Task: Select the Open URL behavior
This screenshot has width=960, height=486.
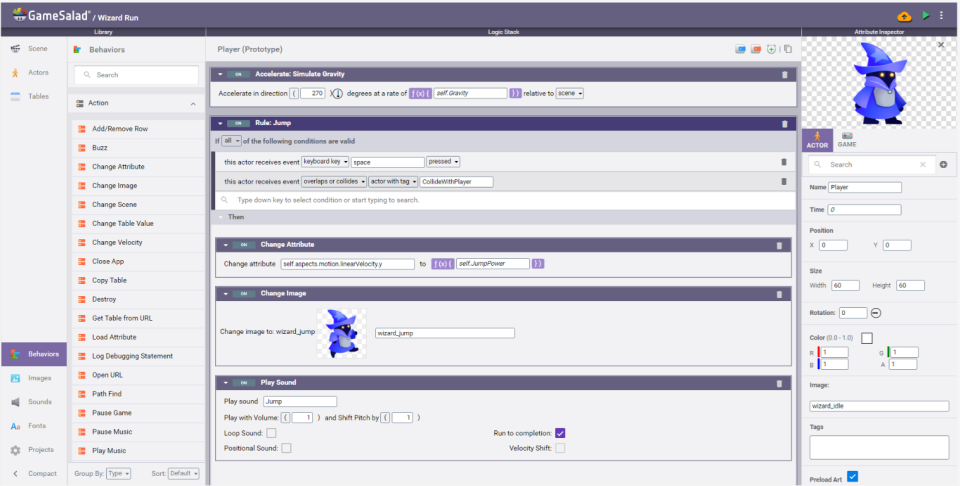Action: [x=137, y=375]
